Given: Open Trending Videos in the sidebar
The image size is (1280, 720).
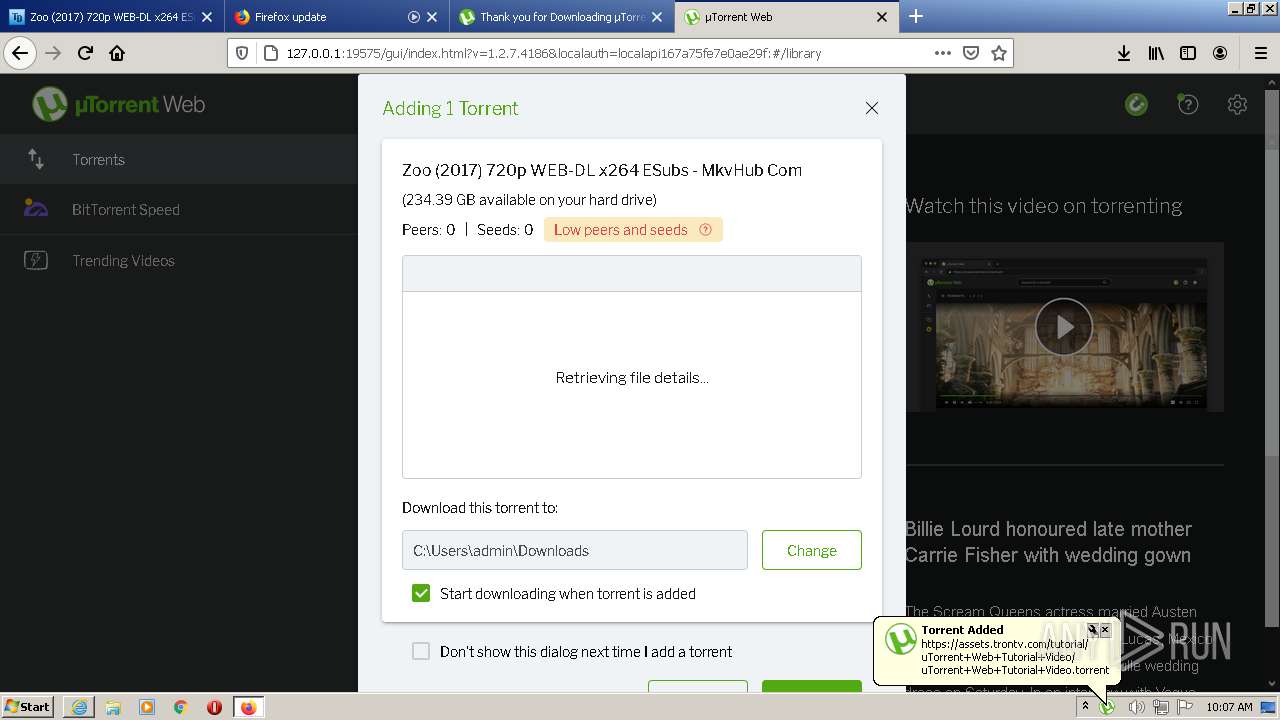Looking at the screenshot, I should [178, 261].
